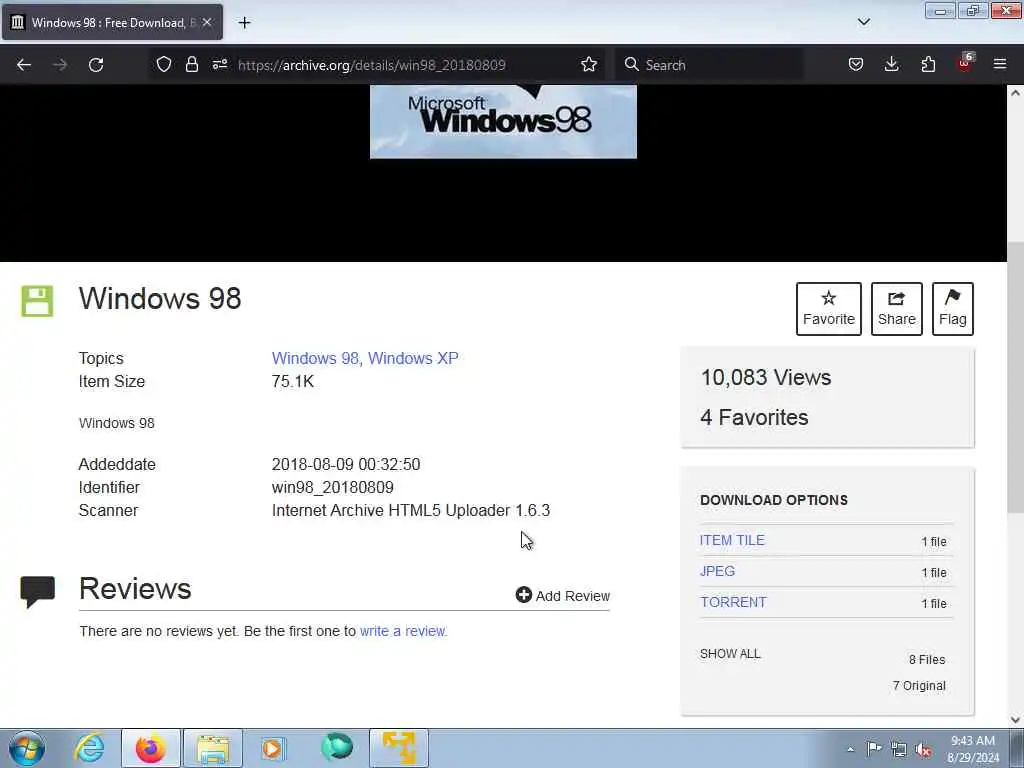The width and height of the screenshot is (1024, 768).
Task: Click the page vertical scrollbar thumb
Action: [1016, 377]
